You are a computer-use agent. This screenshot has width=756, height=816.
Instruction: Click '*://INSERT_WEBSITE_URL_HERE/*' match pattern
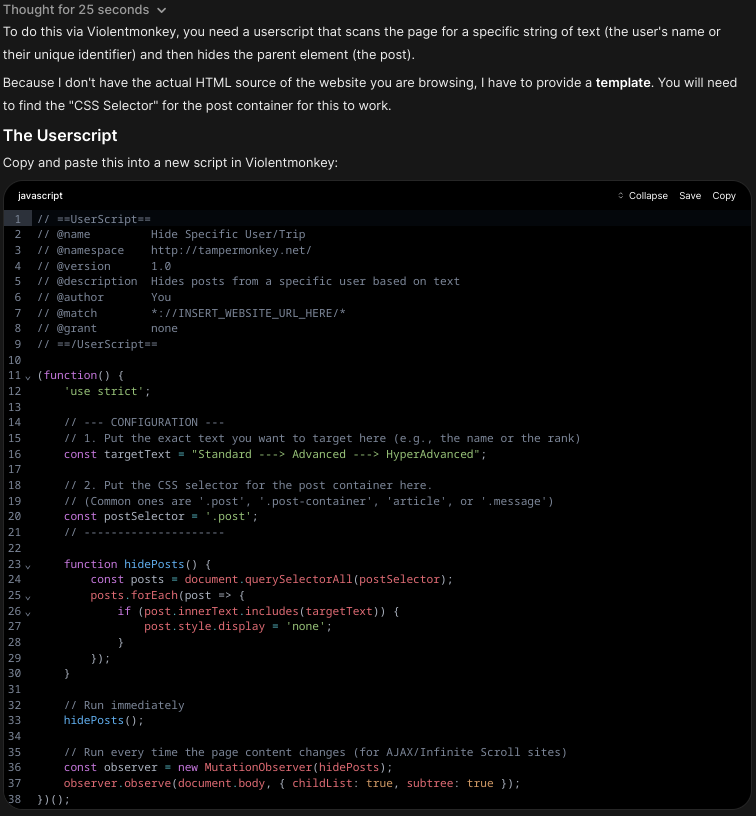pos(248,313)
